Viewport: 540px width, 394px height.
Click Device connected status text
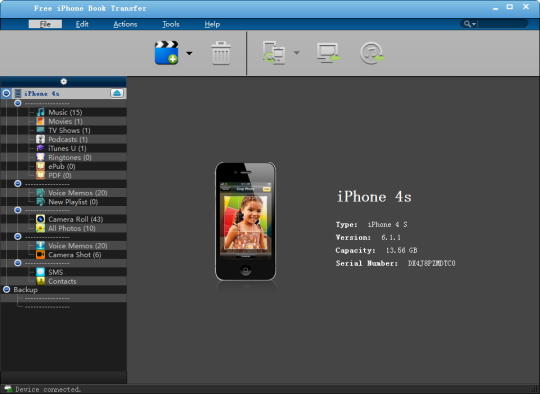[48, 389]
